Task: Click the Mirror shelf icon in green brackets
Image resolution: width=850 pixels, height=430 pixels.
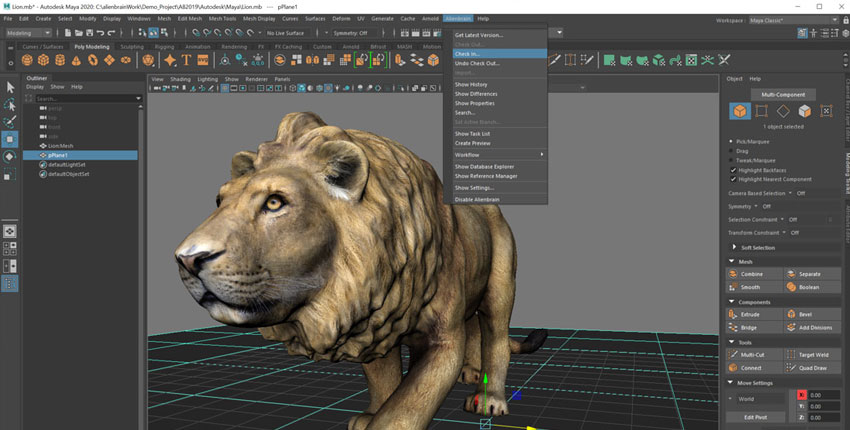Action: point(361,60)
